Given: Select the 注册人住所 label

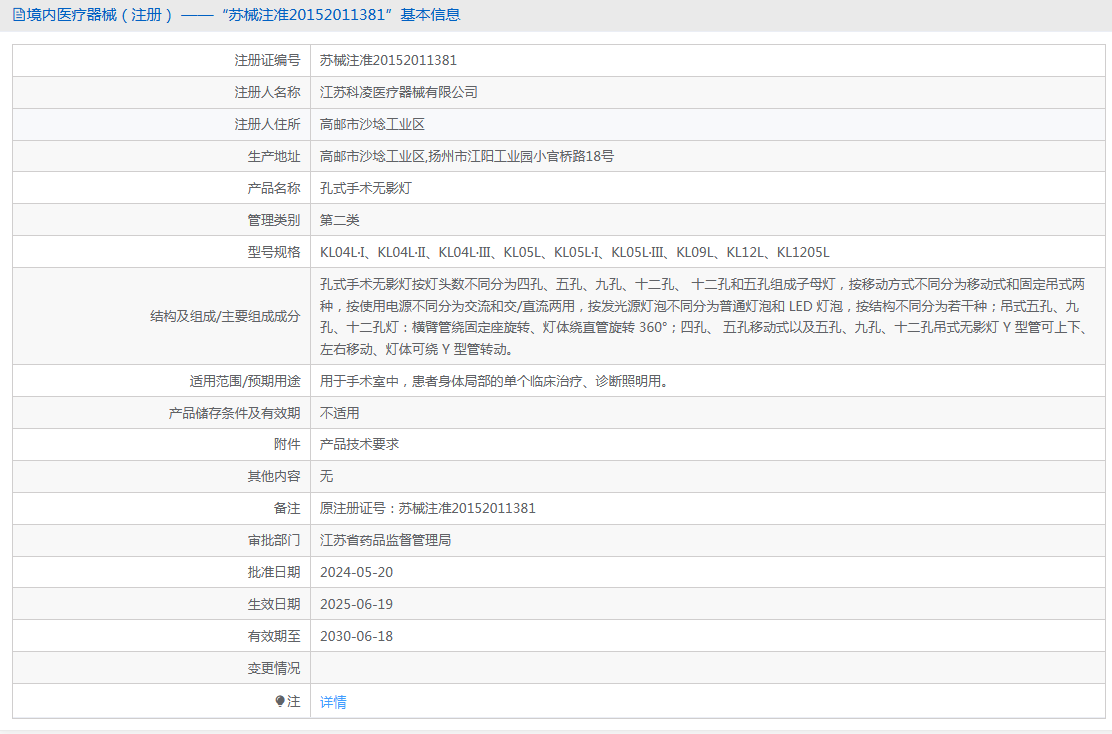Looking at the screenshot, I should pyautogui.click(x=267, y=124).
